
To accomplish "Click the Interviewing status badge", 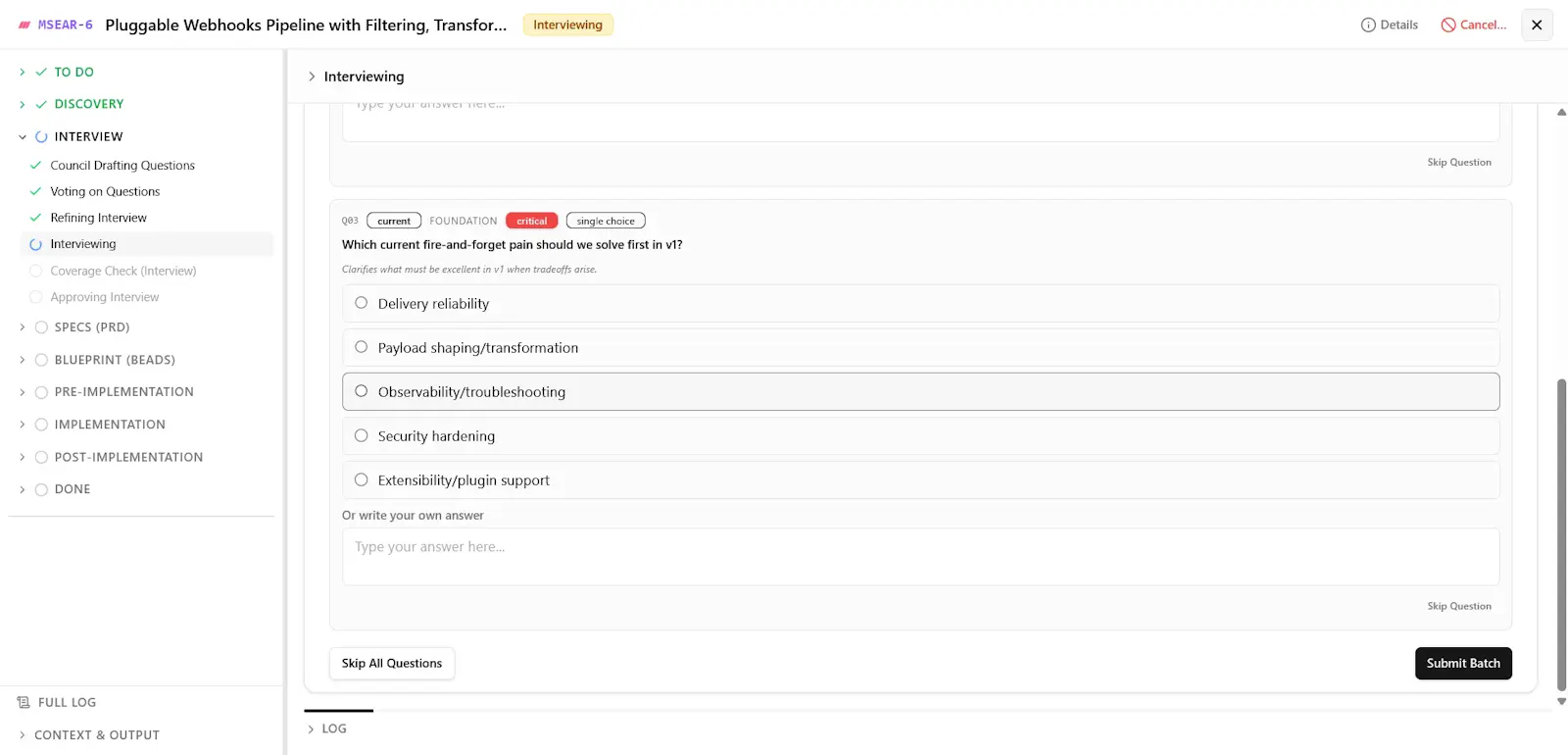I will tap(568, 25).
